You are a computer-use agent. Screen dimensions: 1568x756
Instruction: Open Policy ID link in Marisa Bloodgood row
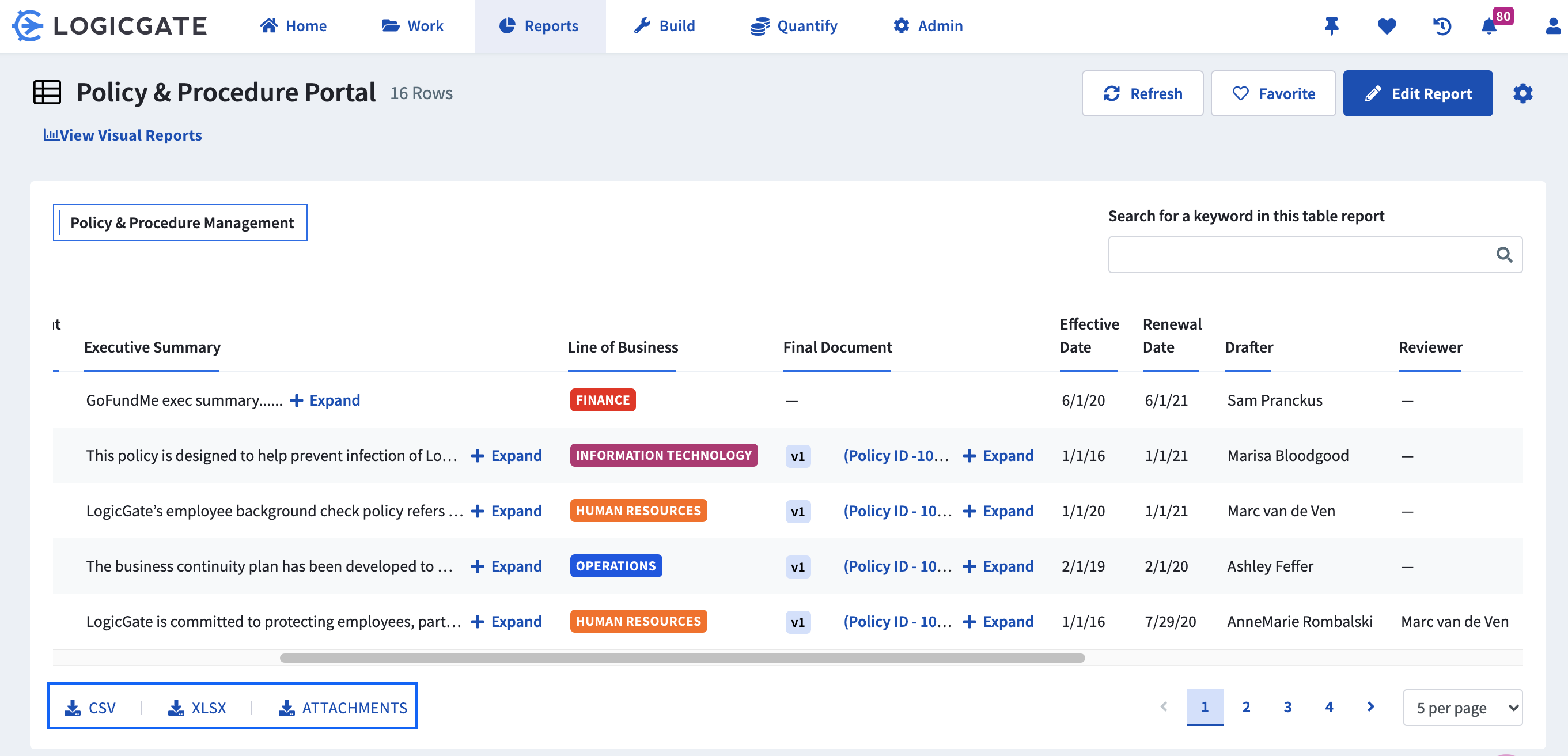(x=895, y=456)
